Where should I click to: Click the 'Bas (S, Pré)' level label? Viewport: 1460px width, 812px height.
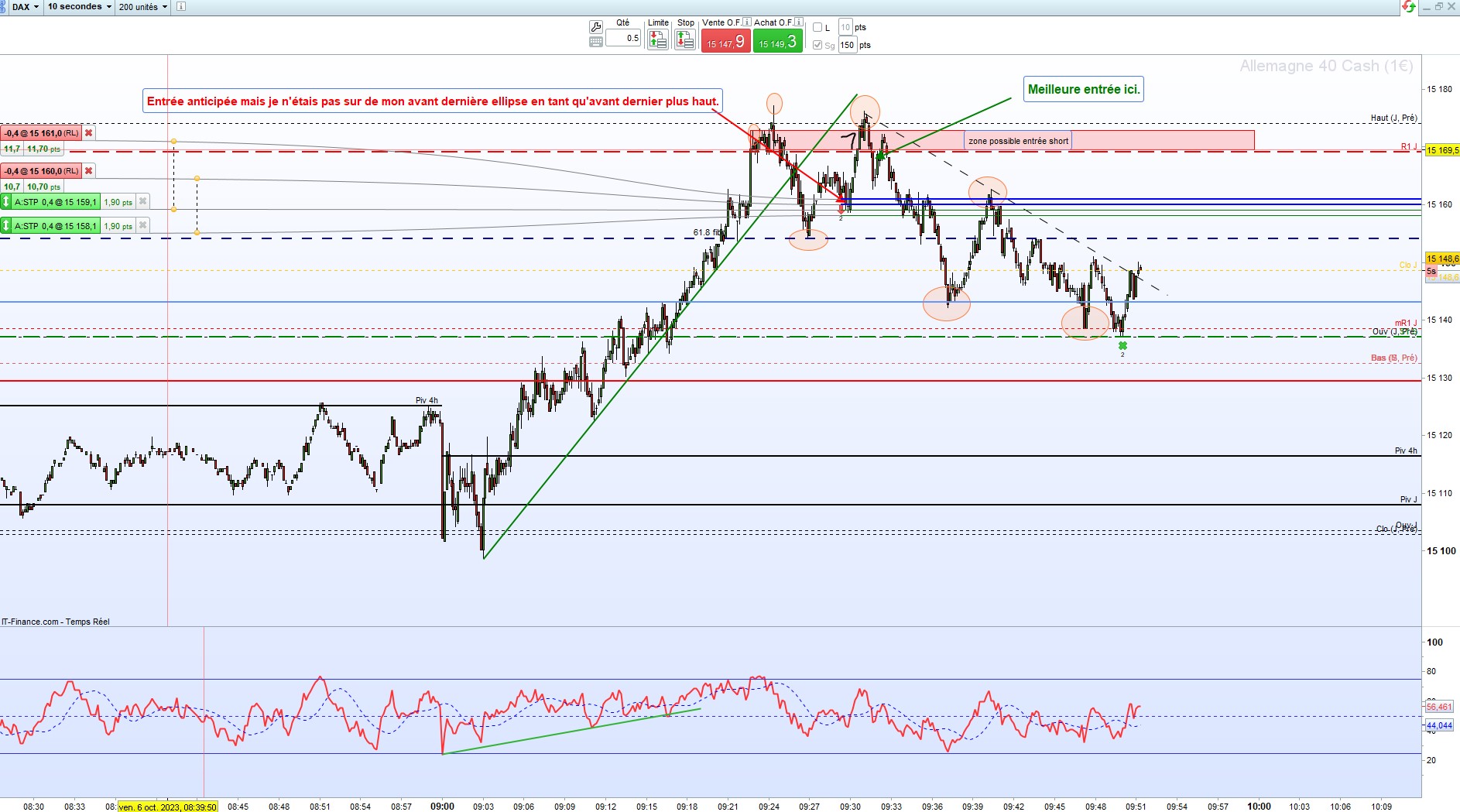(x=1393, y=358)
